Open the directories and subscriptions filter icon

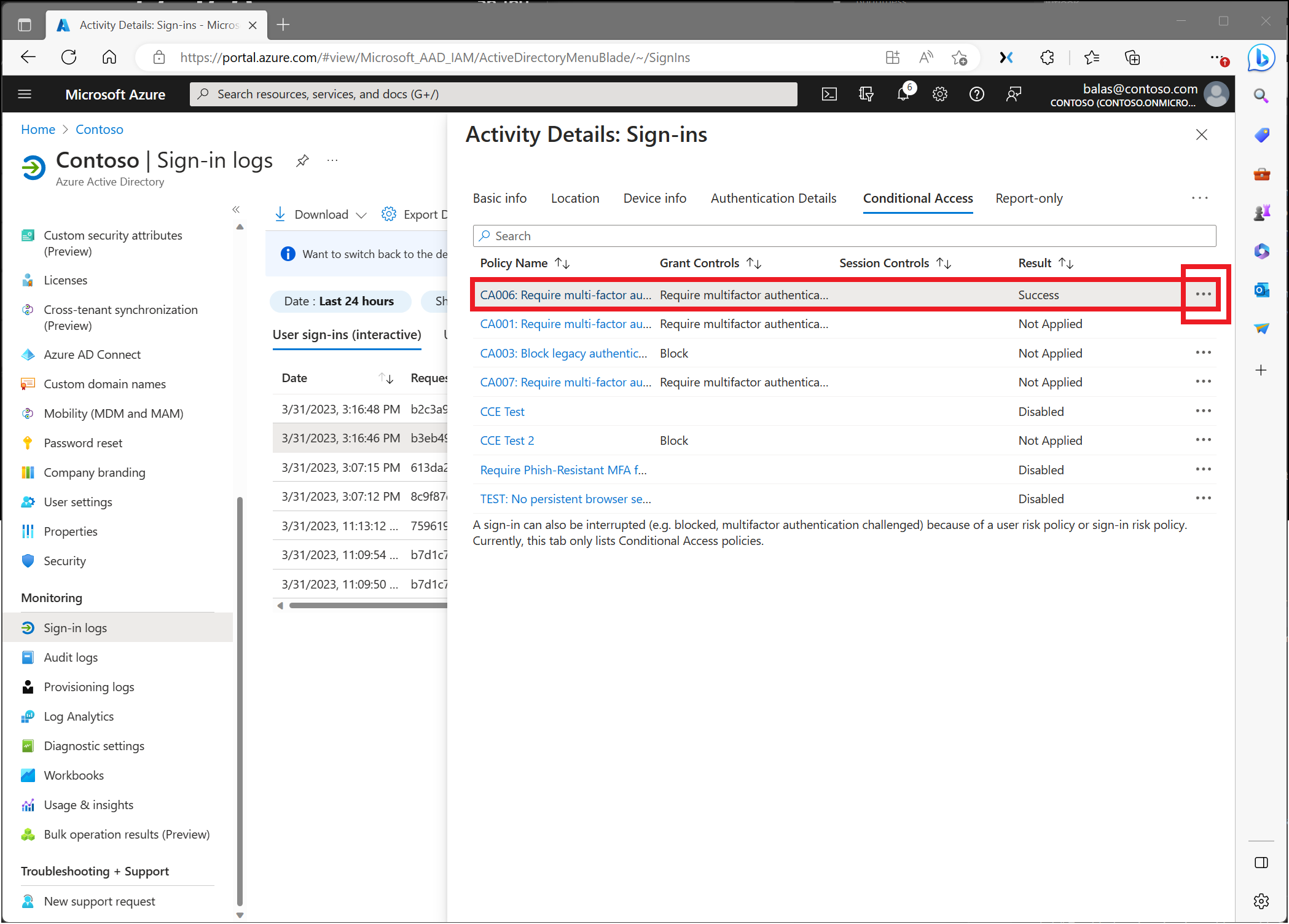[866, 94]
